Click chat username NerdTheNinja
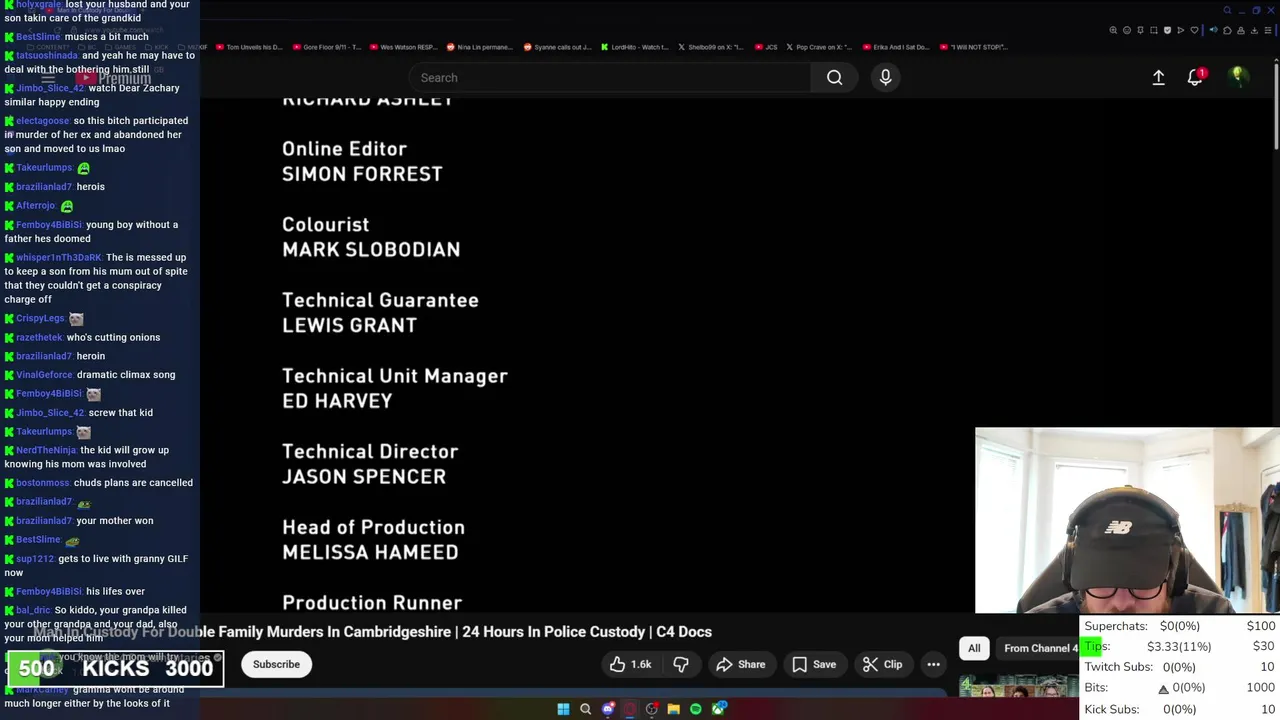 click(x=46, y=451)
